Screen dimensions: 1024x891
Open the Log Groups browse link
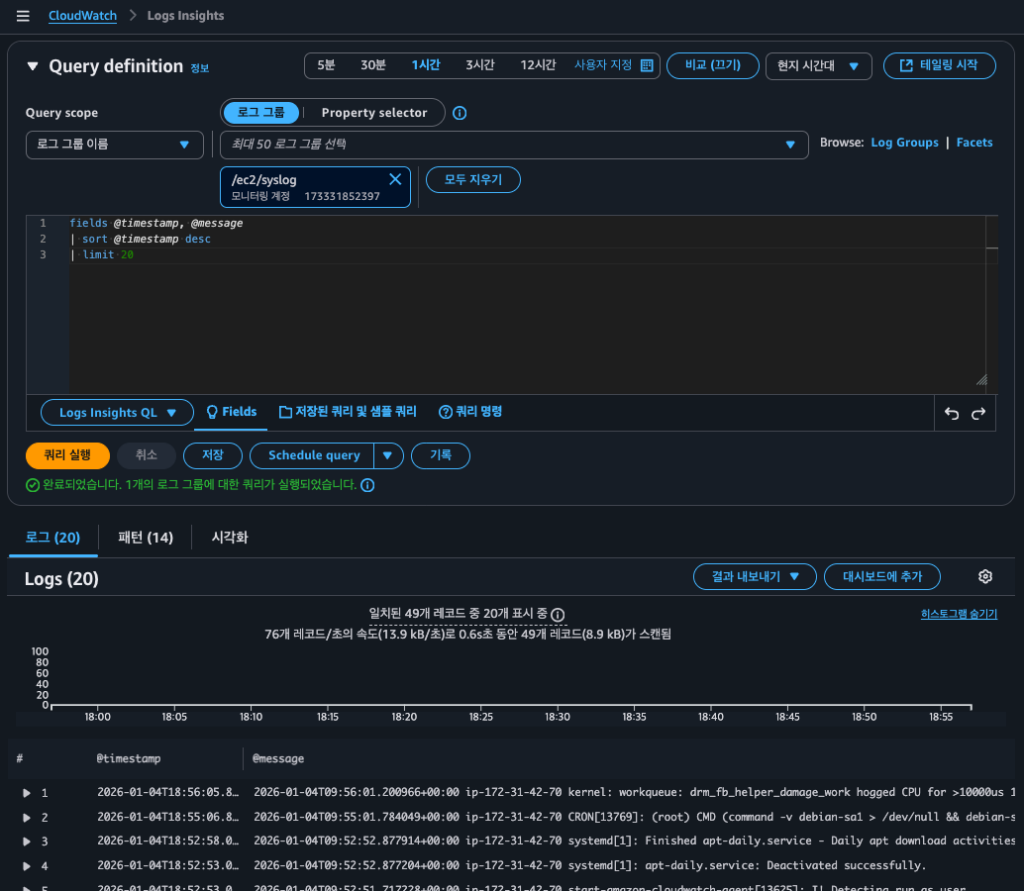click(904, 143)
